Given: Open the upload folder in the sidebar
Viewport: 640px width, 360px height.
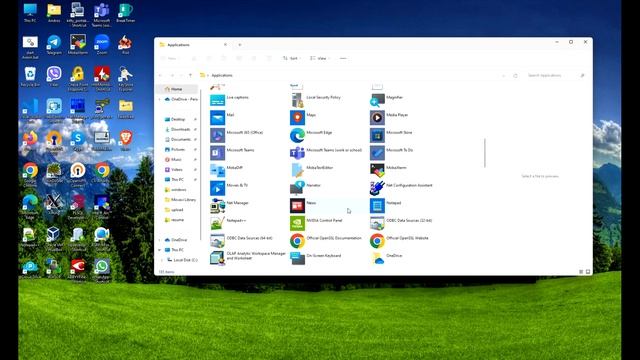Looking at the screenshot, I should (178, 210).
